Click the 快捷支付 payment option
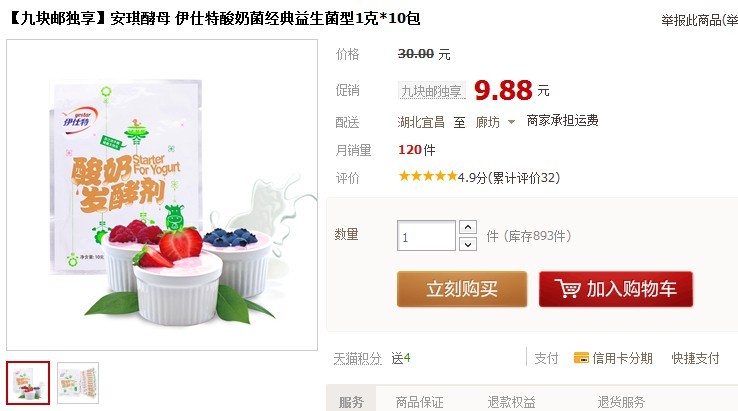This screenshot has width=738, height=411. tap(695, 358)
